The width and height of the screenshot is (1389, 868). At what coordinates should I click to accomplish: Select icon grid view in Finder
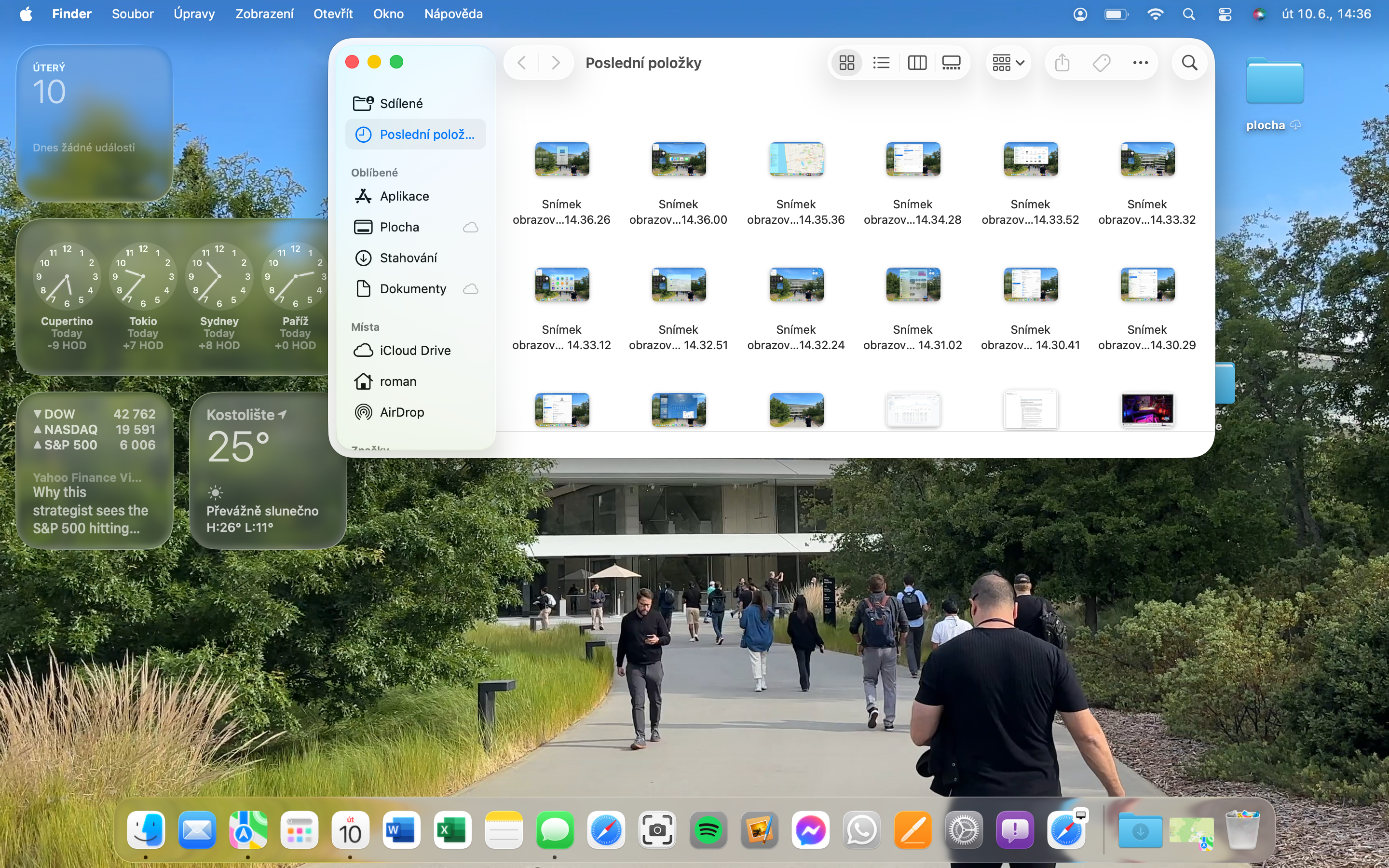coord(846,63)
